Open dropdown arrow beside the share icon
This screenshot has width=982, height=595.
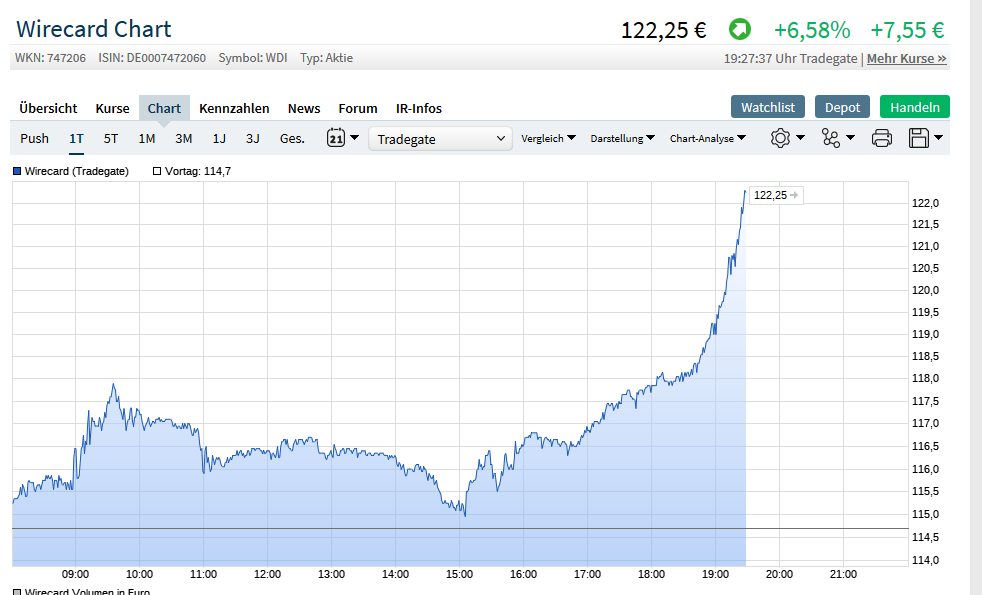(x=850, y=138)
